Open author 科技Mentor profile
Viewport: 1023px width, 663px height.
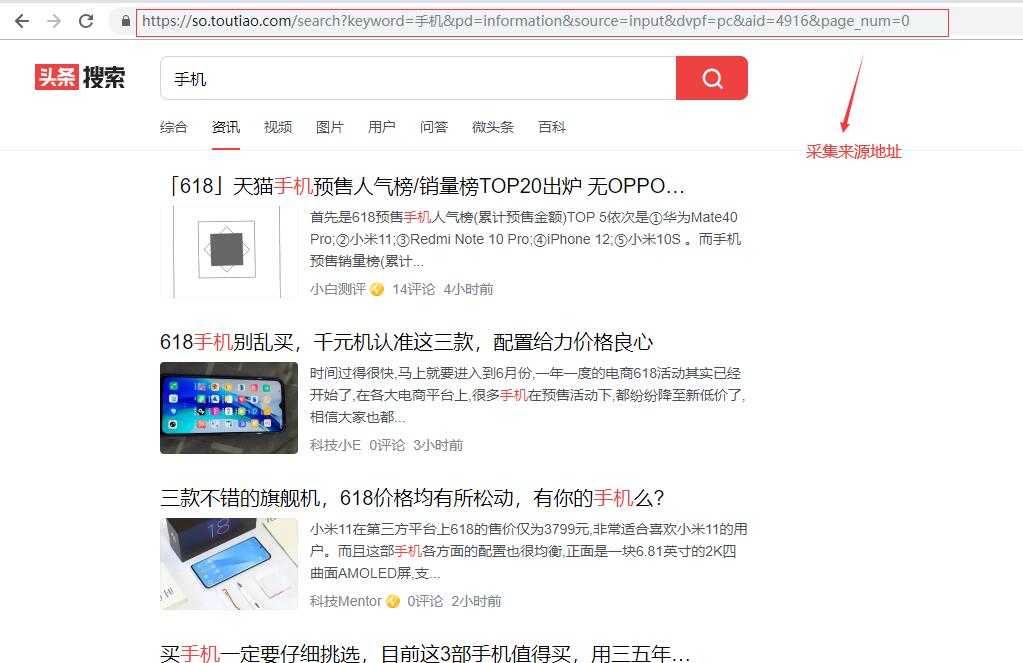click(346, 601)
